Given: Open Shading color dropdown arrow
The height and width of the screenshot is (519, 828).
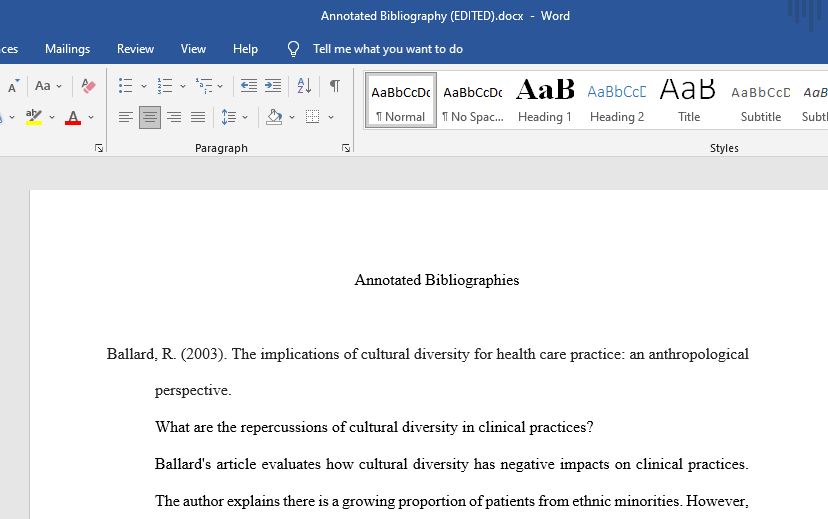Looking at the screenshot, I should coord(292,117).
